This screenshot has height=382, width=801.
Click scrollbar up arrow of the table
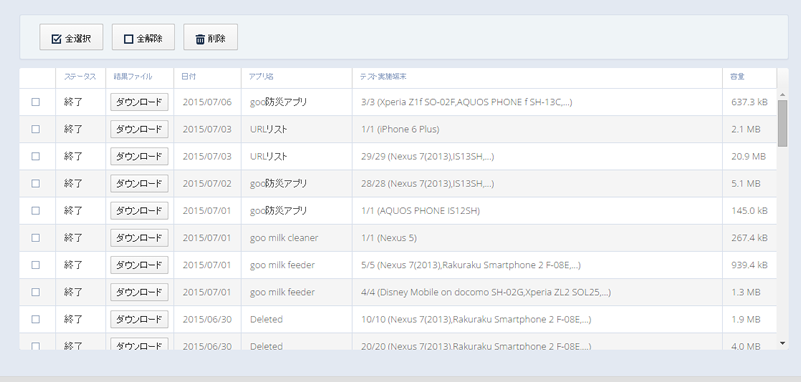[783, 94]
